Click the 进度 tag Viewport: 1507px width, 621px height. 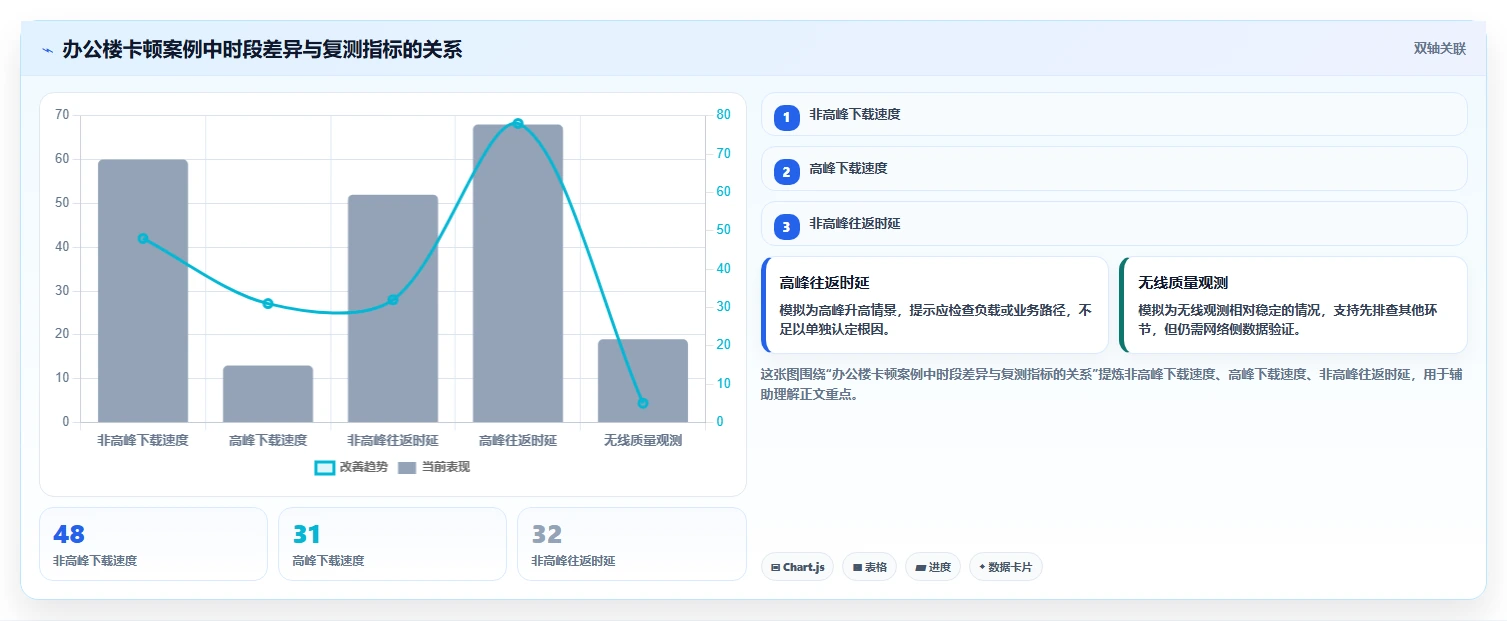(933, 567)
